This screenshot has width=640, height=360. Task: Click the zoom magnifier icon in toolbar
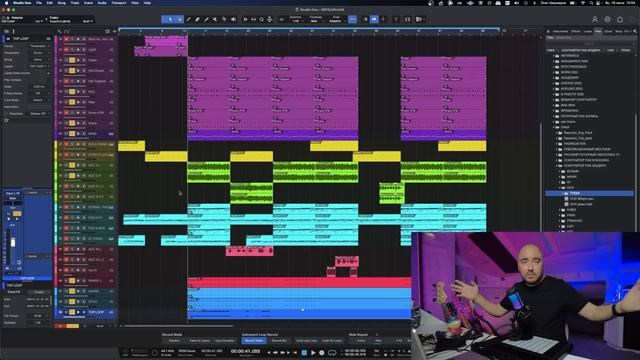[262, 19]
